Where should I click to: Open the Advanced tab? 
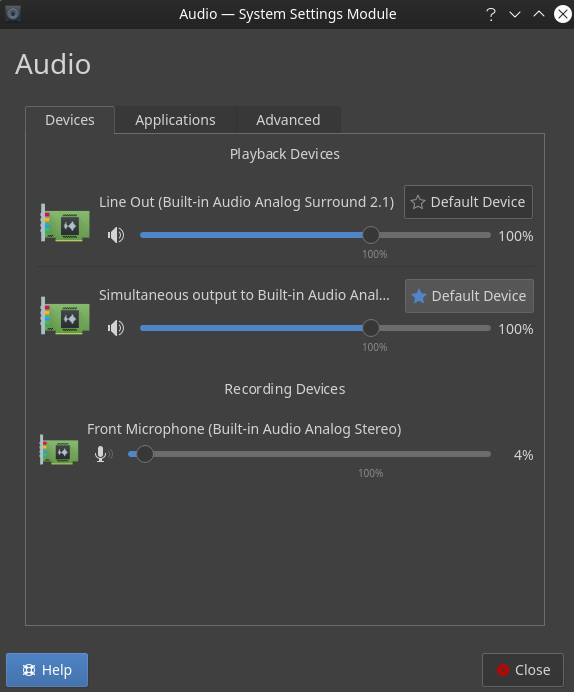(x=288, y=120)
